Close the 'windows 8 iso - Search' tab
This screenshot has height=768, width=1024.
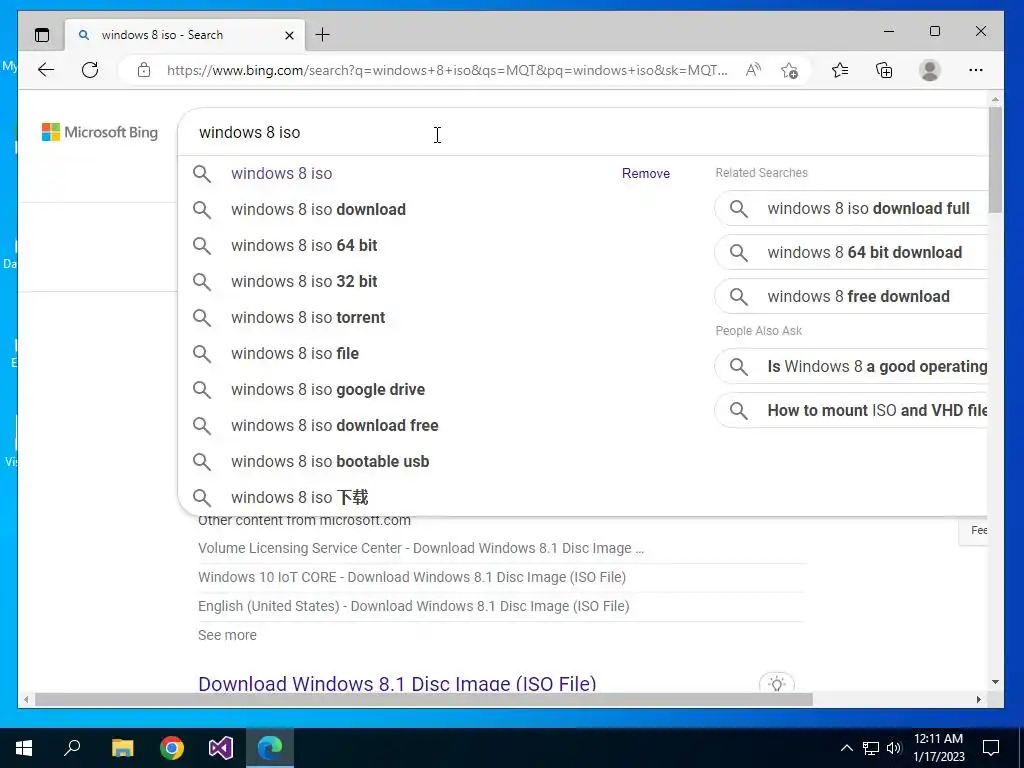point(289,35)
